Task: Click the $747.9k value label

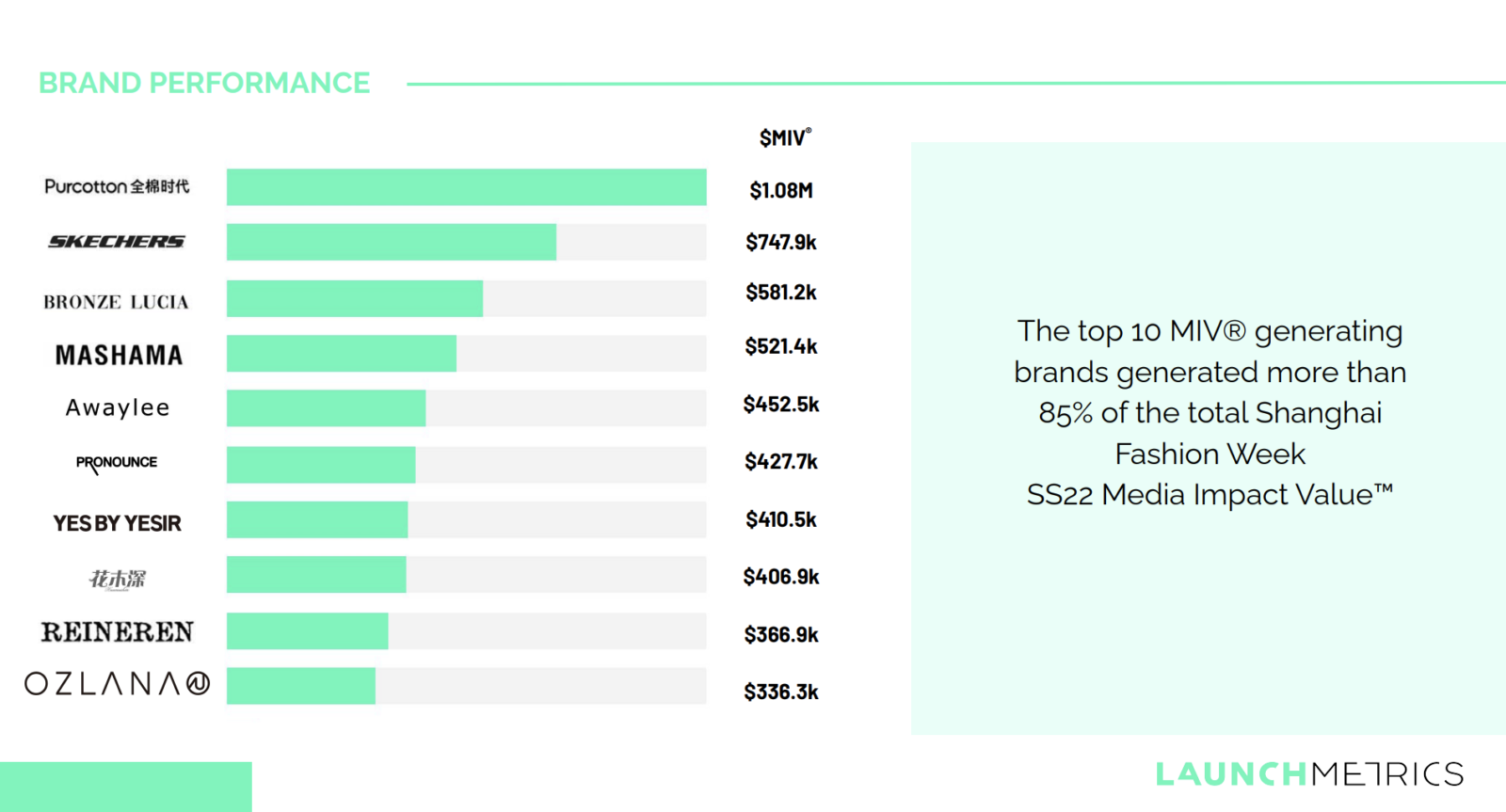Action: [781, 243]
